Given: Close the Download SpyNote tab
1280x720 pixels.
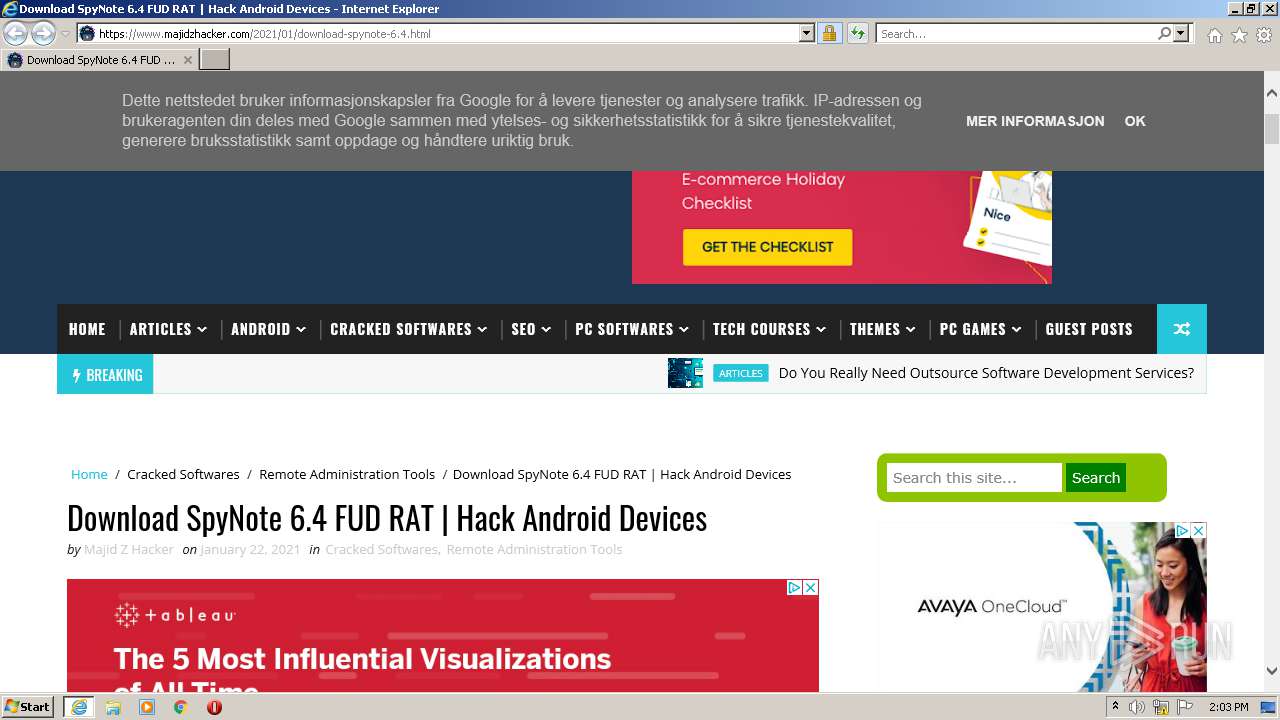Looking at the screenshot, I should pyautogui.click(x=187, y=60).
